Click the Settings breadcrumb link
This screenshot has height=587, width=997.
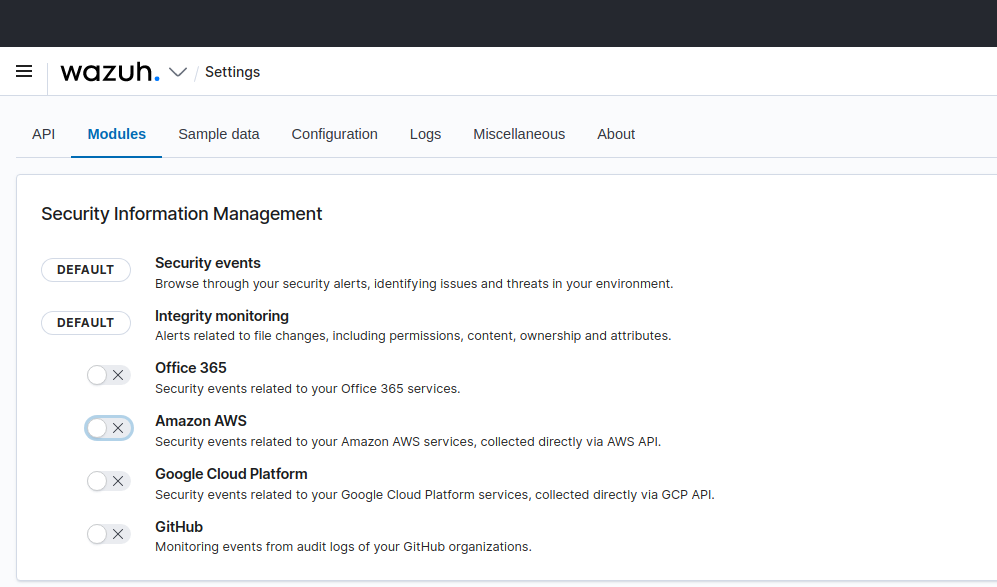click(232, 71)
